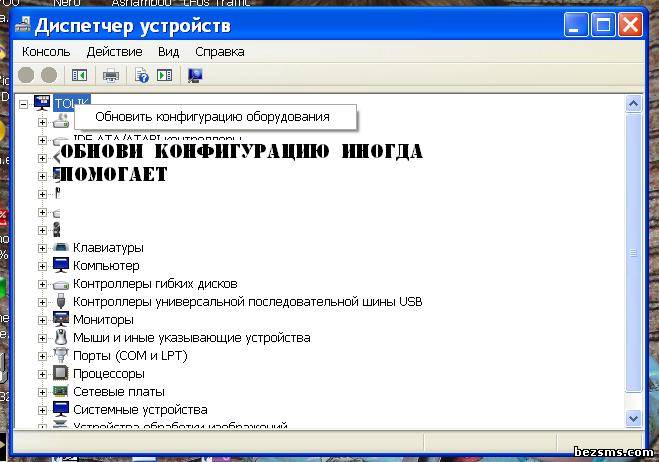Open the Вид menu

point(168,51)
